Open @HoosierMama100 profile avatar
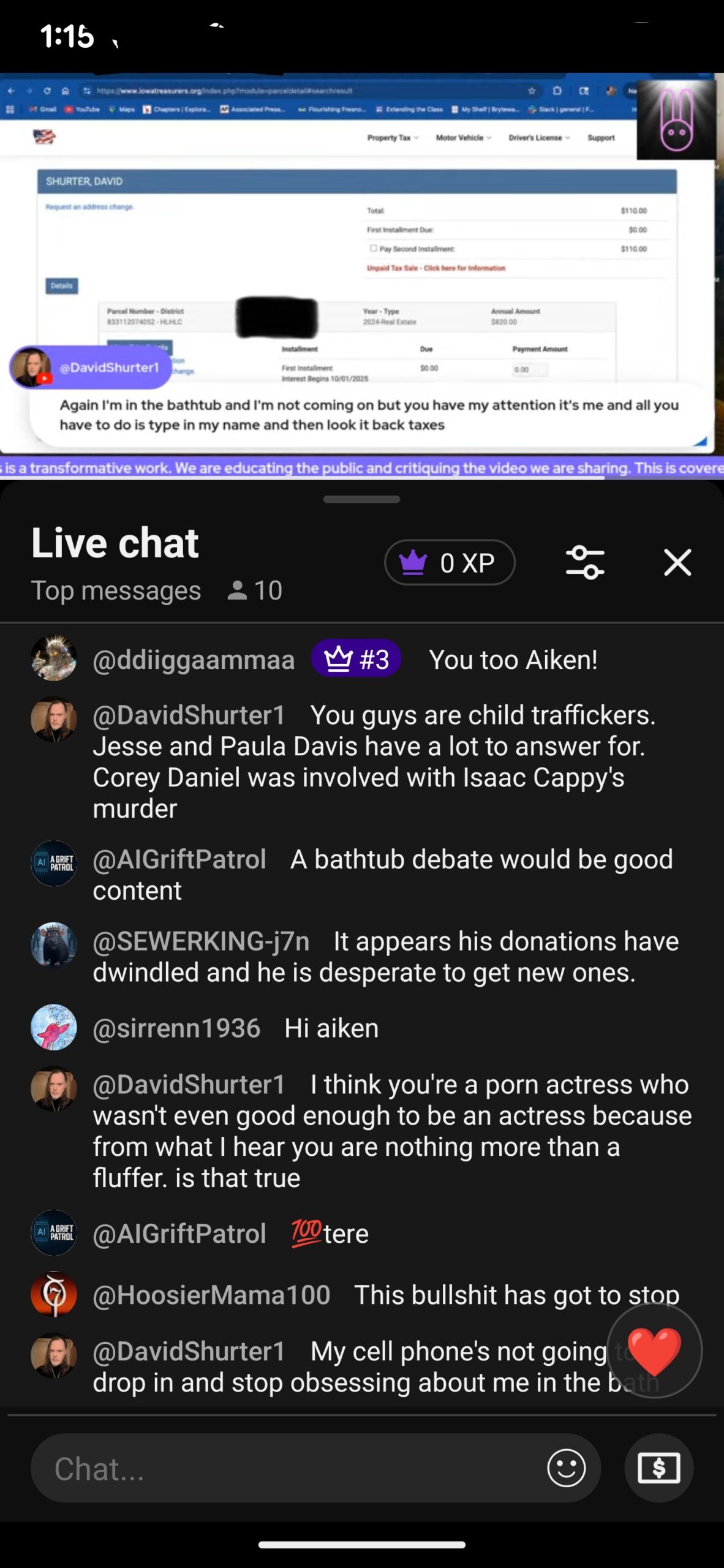The image size is (724, 1568). (54, 1294)
